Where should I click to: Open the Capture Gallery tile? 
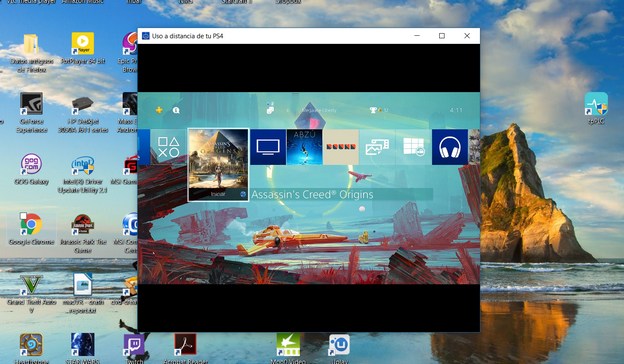(377, 147)
